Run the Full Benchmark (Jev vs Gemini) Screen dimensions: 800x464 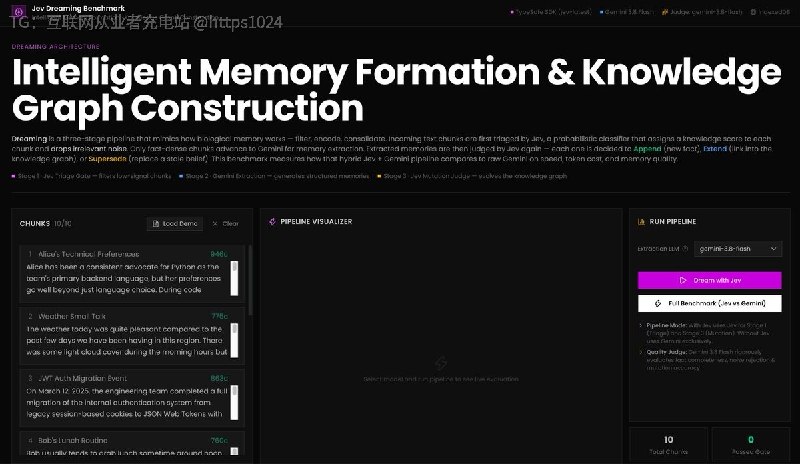(710, 303)
